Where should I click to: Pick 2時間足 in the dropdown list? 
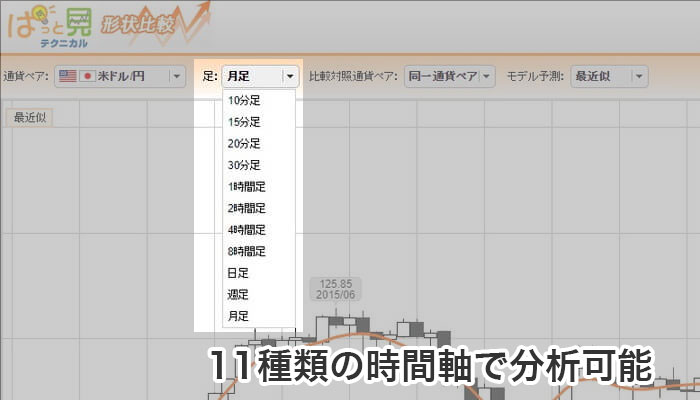coord(258,208)
